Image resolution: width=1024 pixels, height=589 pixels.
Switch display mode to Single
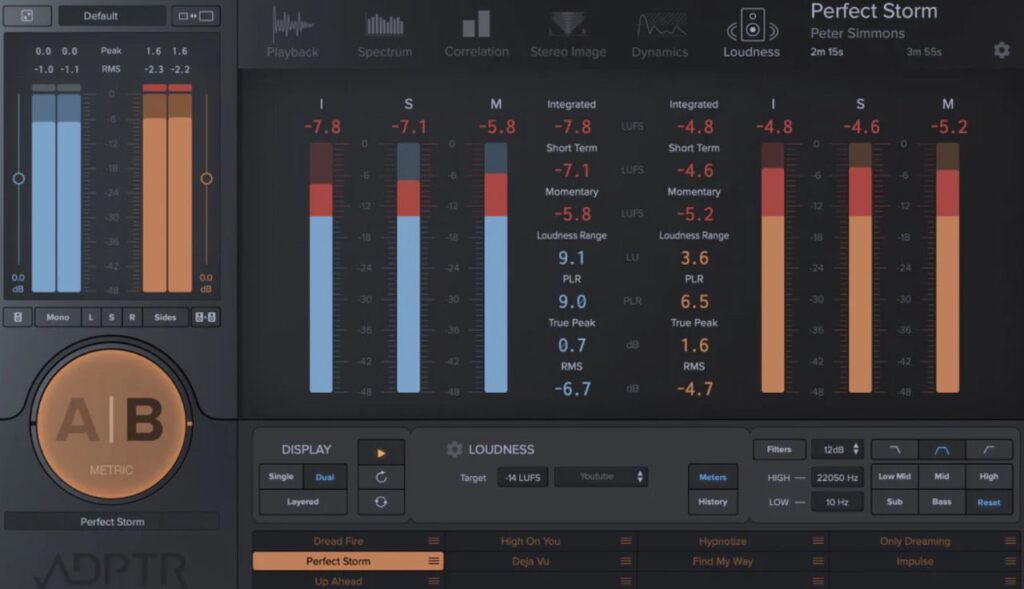point(281,477)
